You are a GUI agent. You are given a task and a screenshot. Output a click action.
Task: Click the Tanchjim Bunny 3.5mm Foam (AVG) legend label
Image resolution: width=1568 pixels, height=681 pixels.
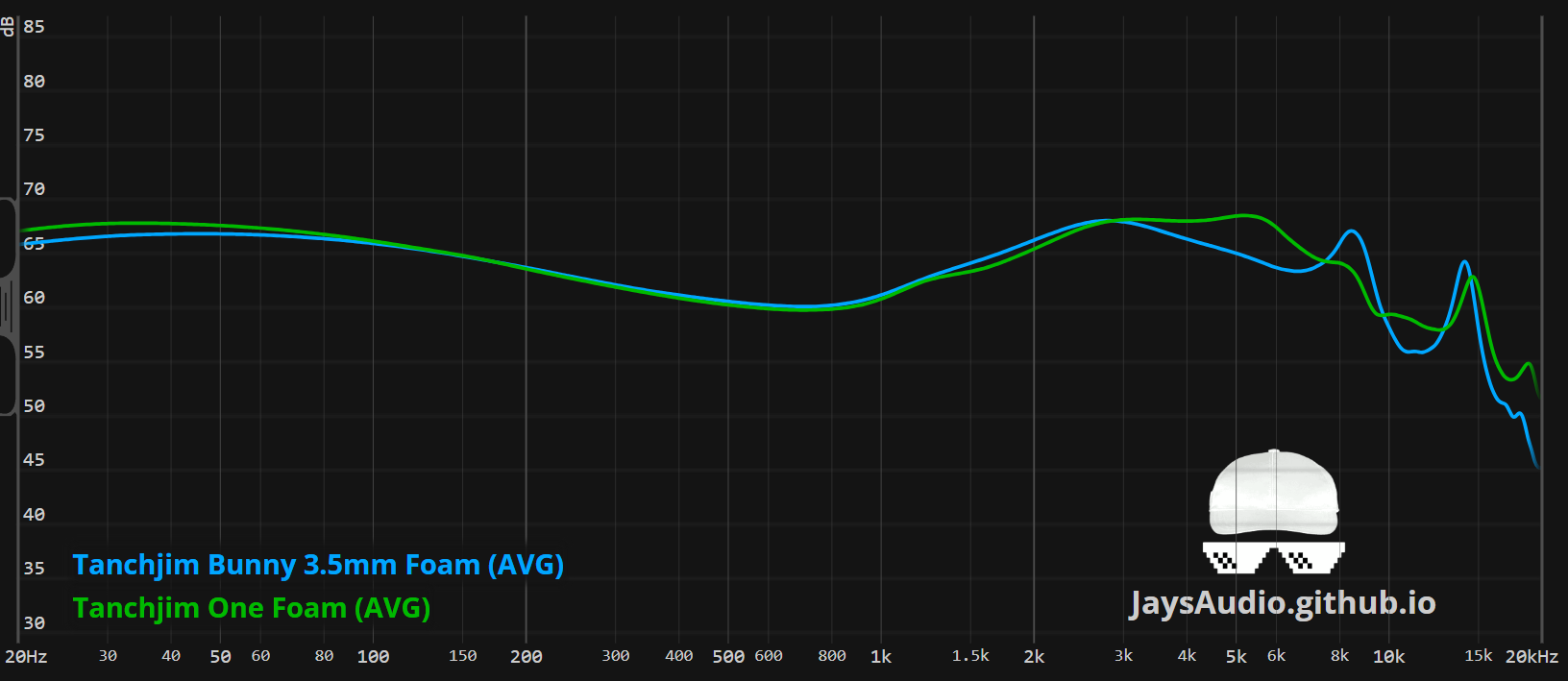(x=318, y=566)
